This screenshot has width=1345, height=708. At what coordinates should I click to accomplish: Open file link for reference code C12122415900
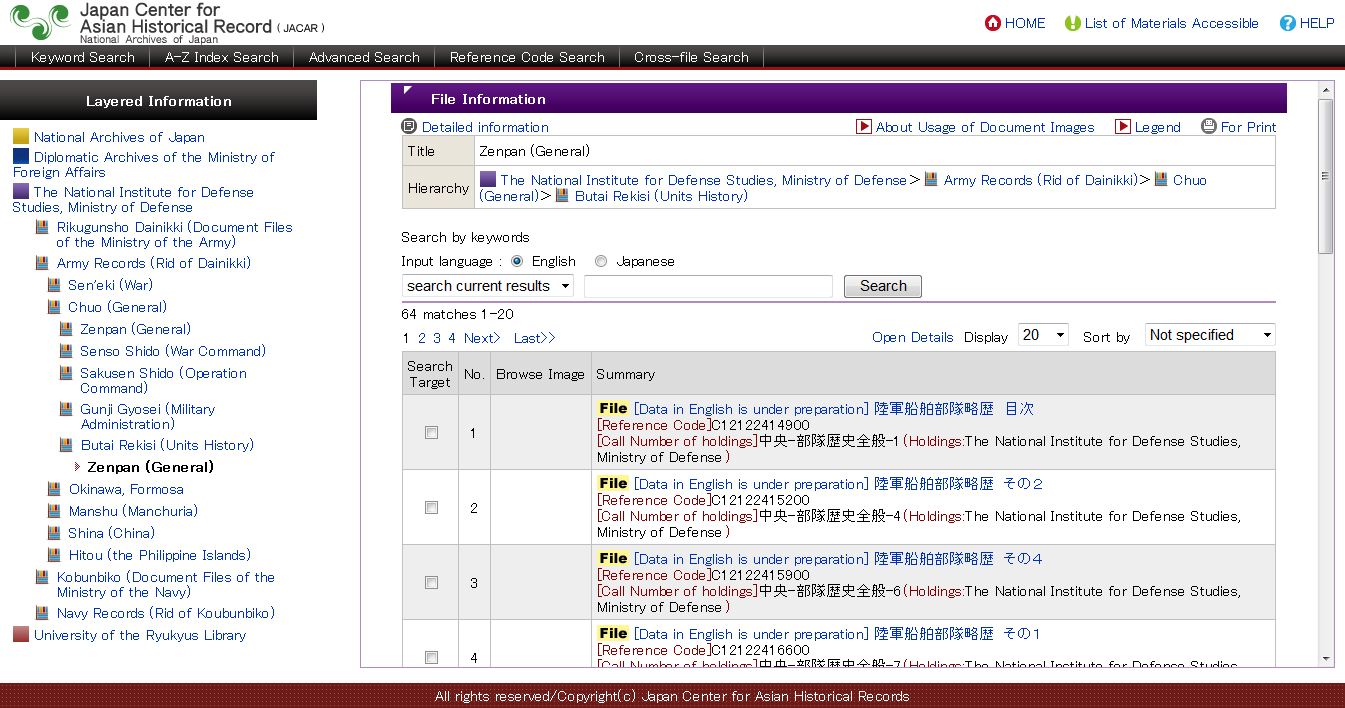838,559
